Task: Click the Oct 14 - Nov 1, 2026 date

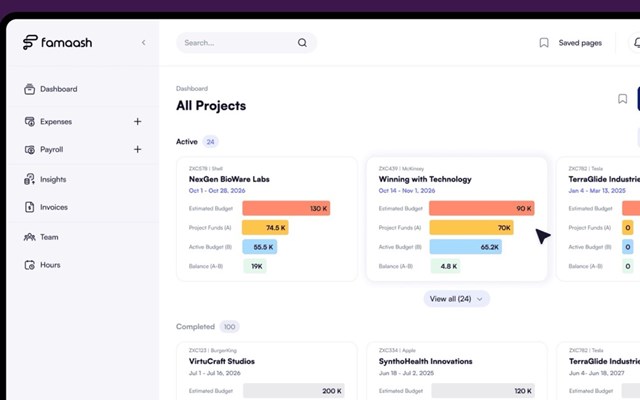Action: point(407,191)
